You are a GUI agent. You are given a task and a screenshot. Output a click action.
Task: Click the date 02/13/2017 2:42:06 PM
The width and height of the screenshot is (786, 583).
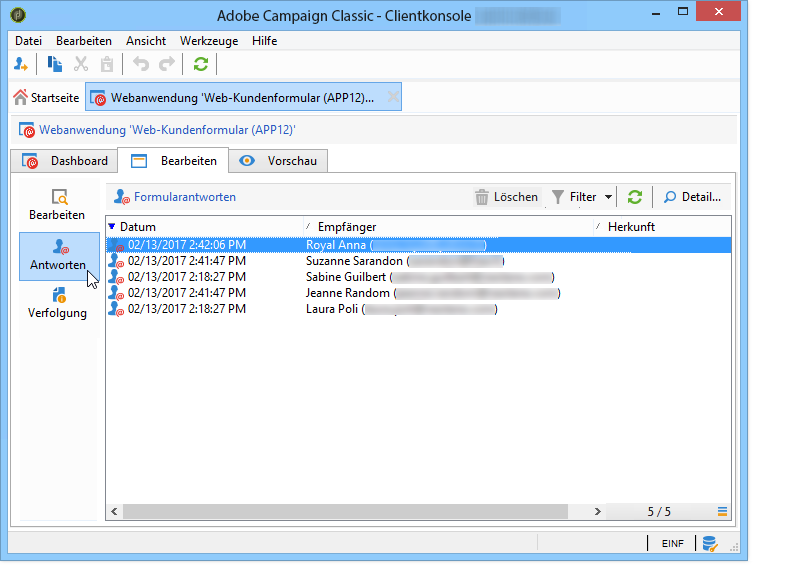coord(187,245)
